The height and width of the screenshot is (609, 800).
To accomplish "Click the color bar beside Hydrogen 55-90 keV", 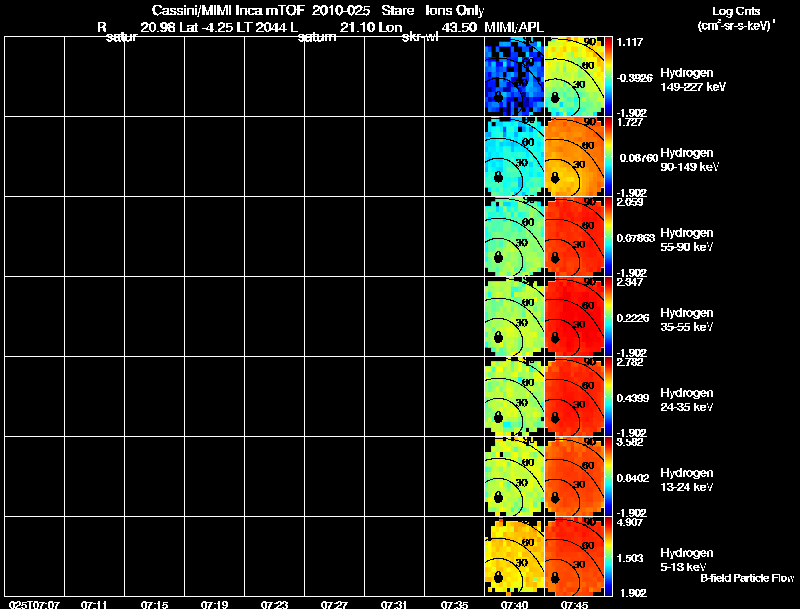I will pos(608,237).
